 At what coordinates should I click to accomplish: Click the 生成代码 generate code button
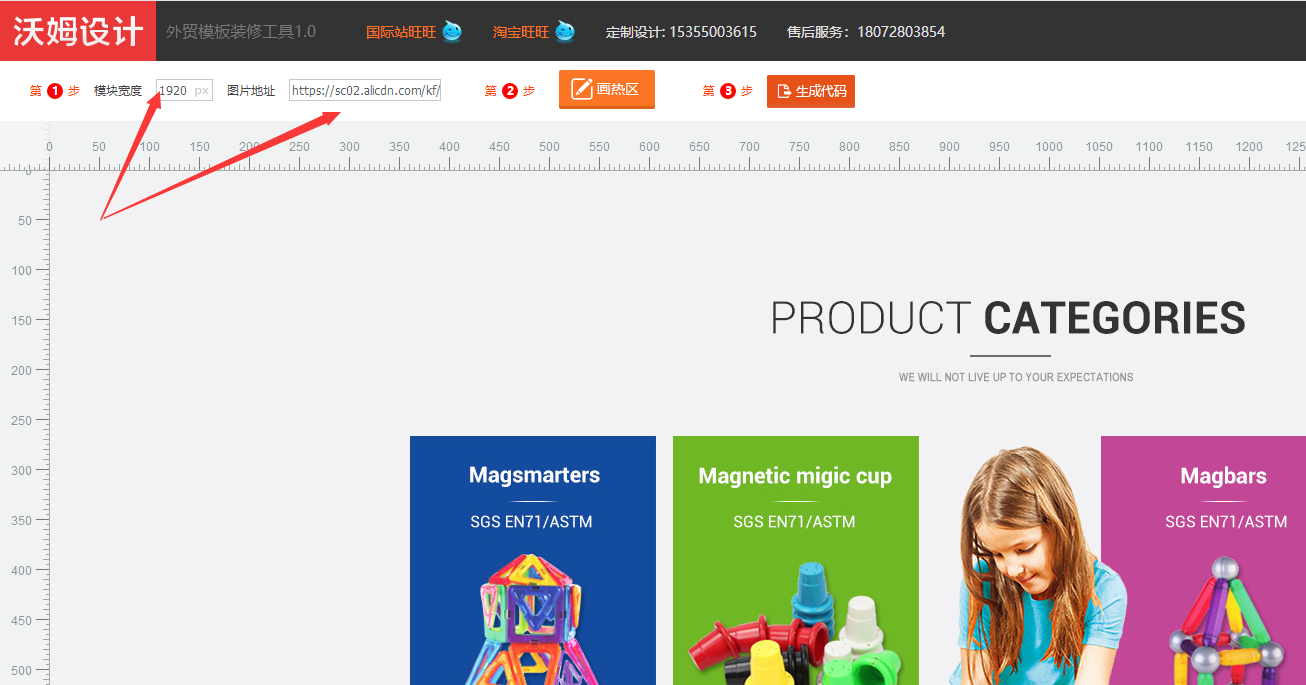click(810, 91)
